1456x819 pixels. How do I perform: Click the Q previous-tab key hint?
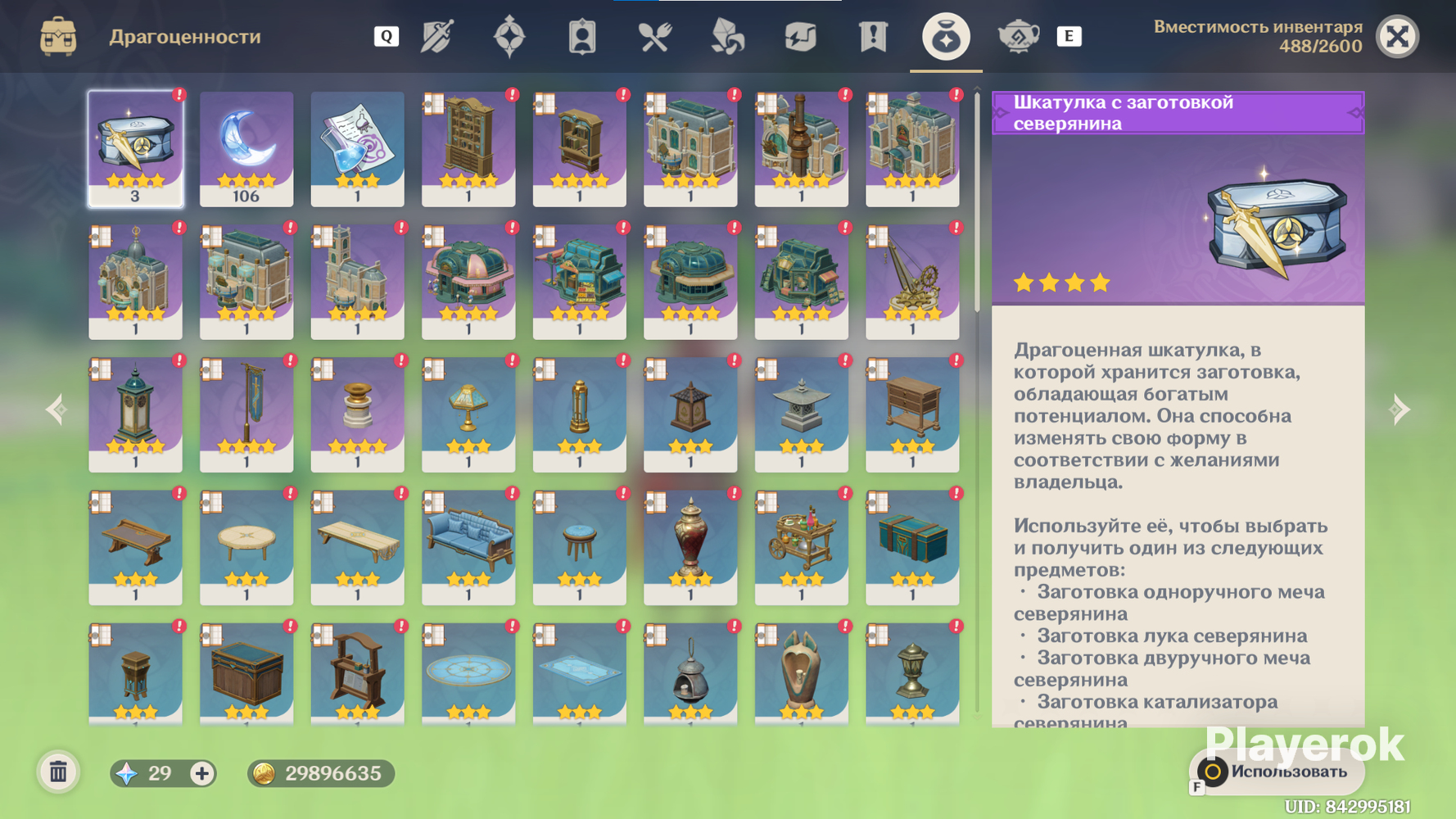(387, 37)
